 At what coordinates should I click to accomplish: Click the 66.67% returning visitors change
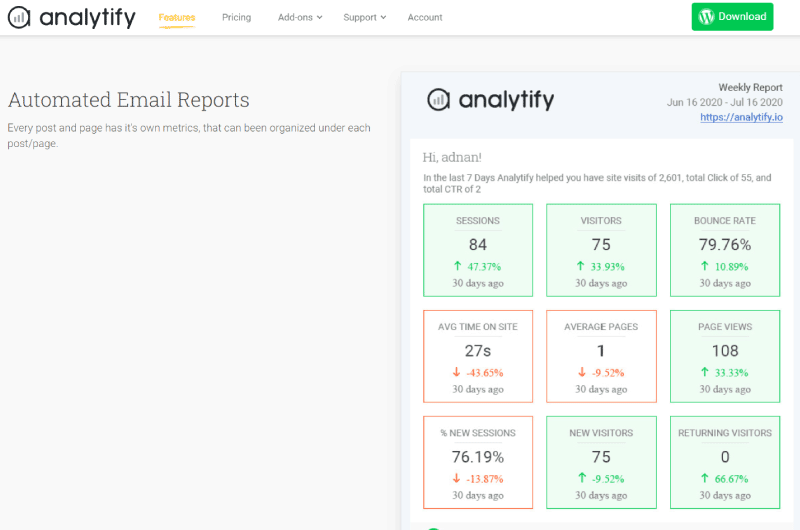coord(731,479)
